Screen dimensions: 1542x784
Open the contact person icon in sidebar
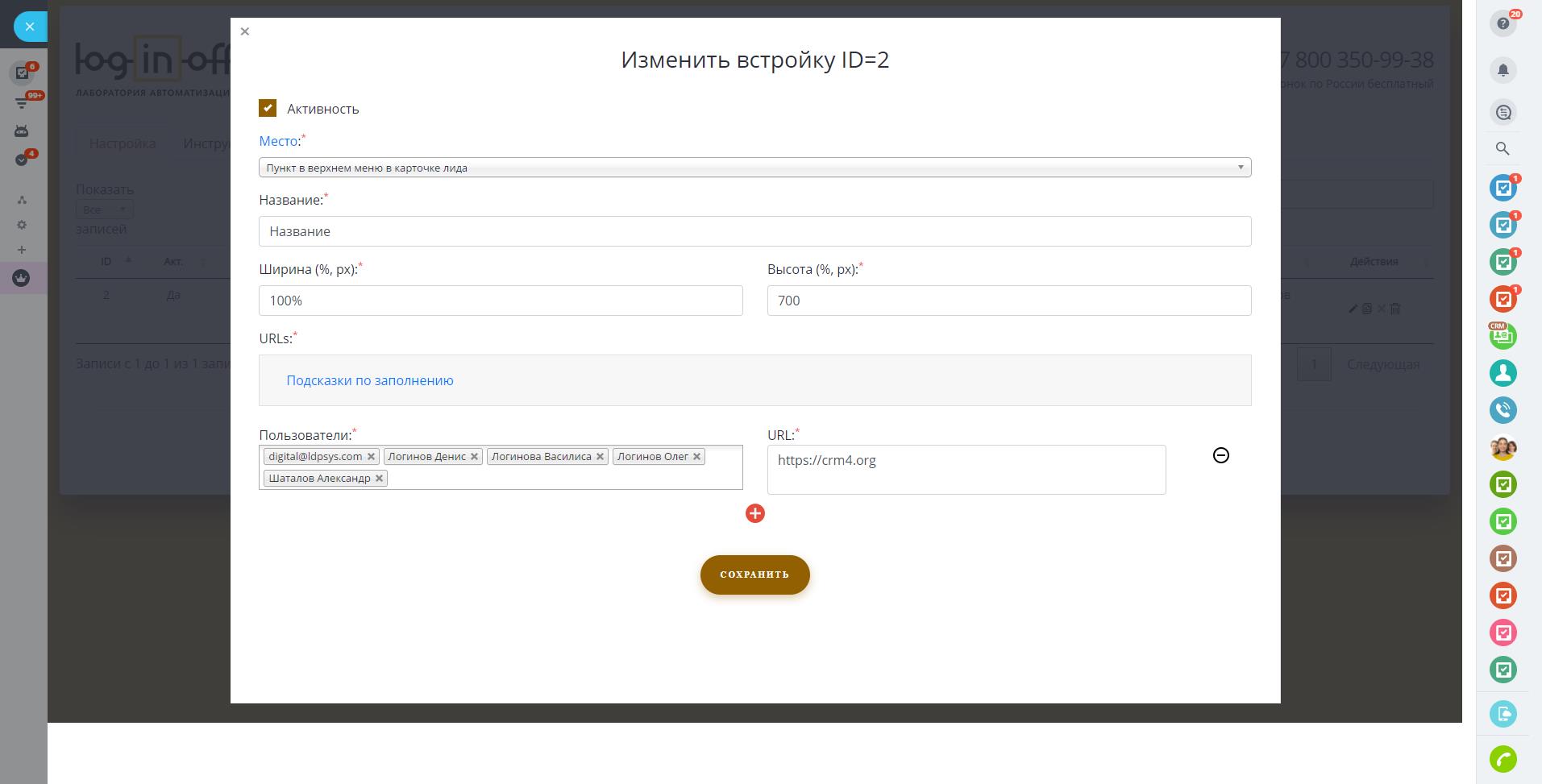1503,373
